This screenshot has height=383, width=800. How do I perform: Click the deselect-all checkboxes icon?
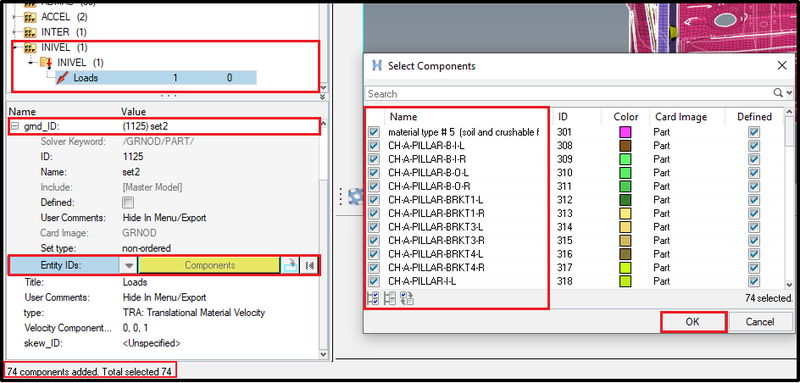390,298
